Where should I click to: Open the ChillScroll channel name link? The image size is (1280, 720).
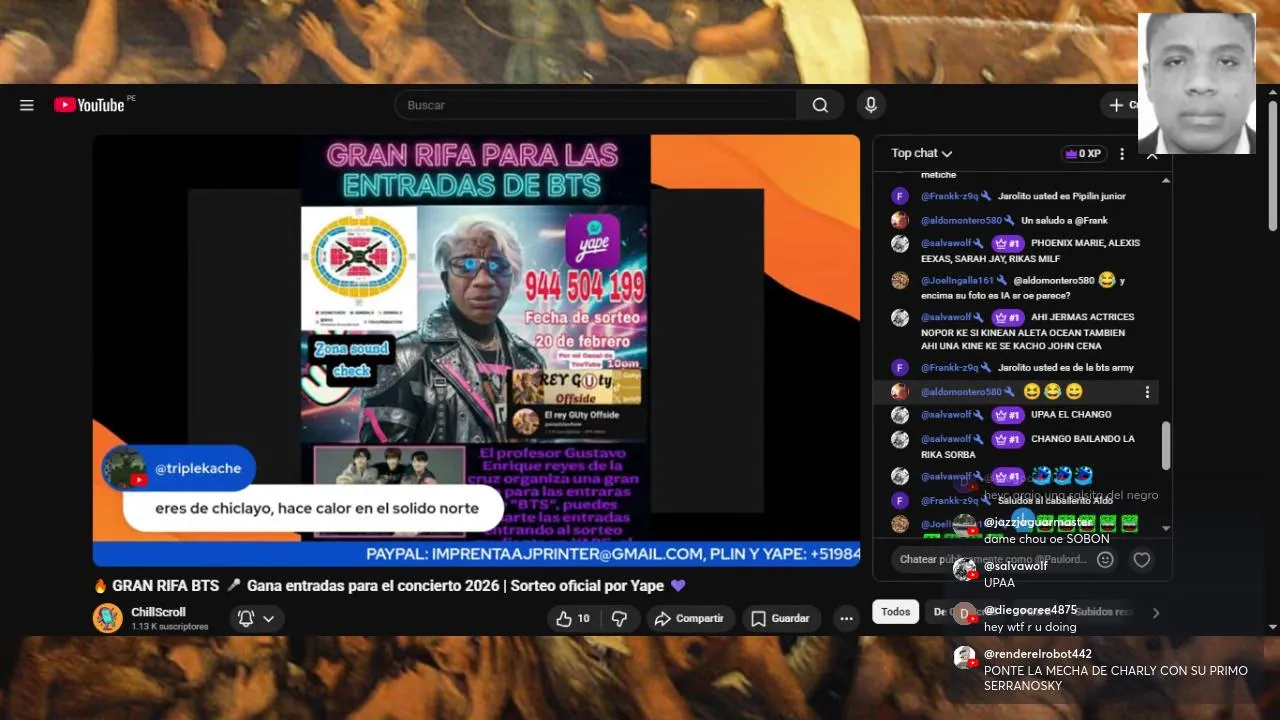tap(158, 612)
